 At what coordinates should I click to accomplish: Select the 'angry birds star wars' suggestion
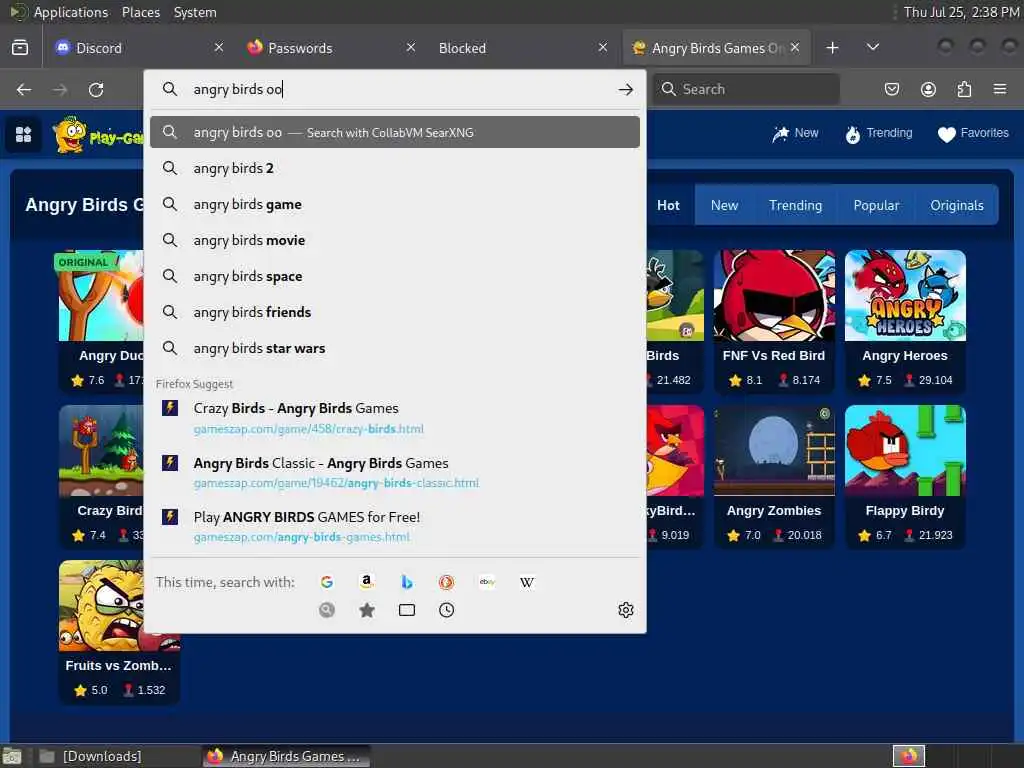[x=394, y=348]
